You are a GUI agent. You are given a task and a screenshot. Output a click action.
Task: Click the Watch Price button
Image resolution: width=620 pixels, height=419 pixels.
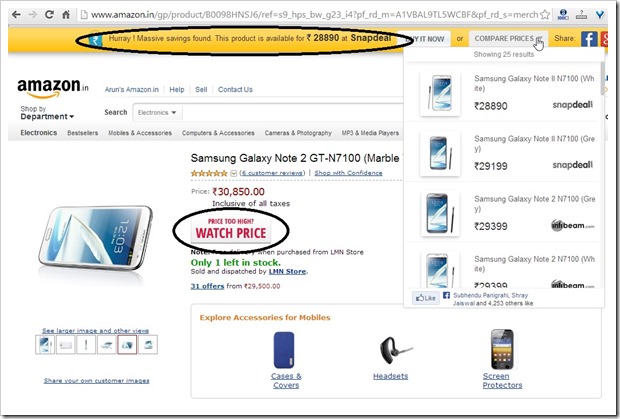point(230,230)
